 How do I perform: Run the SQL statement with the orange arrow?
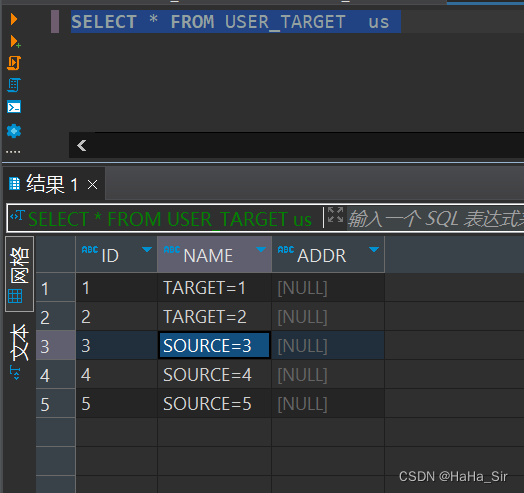[x=14, y=19]
